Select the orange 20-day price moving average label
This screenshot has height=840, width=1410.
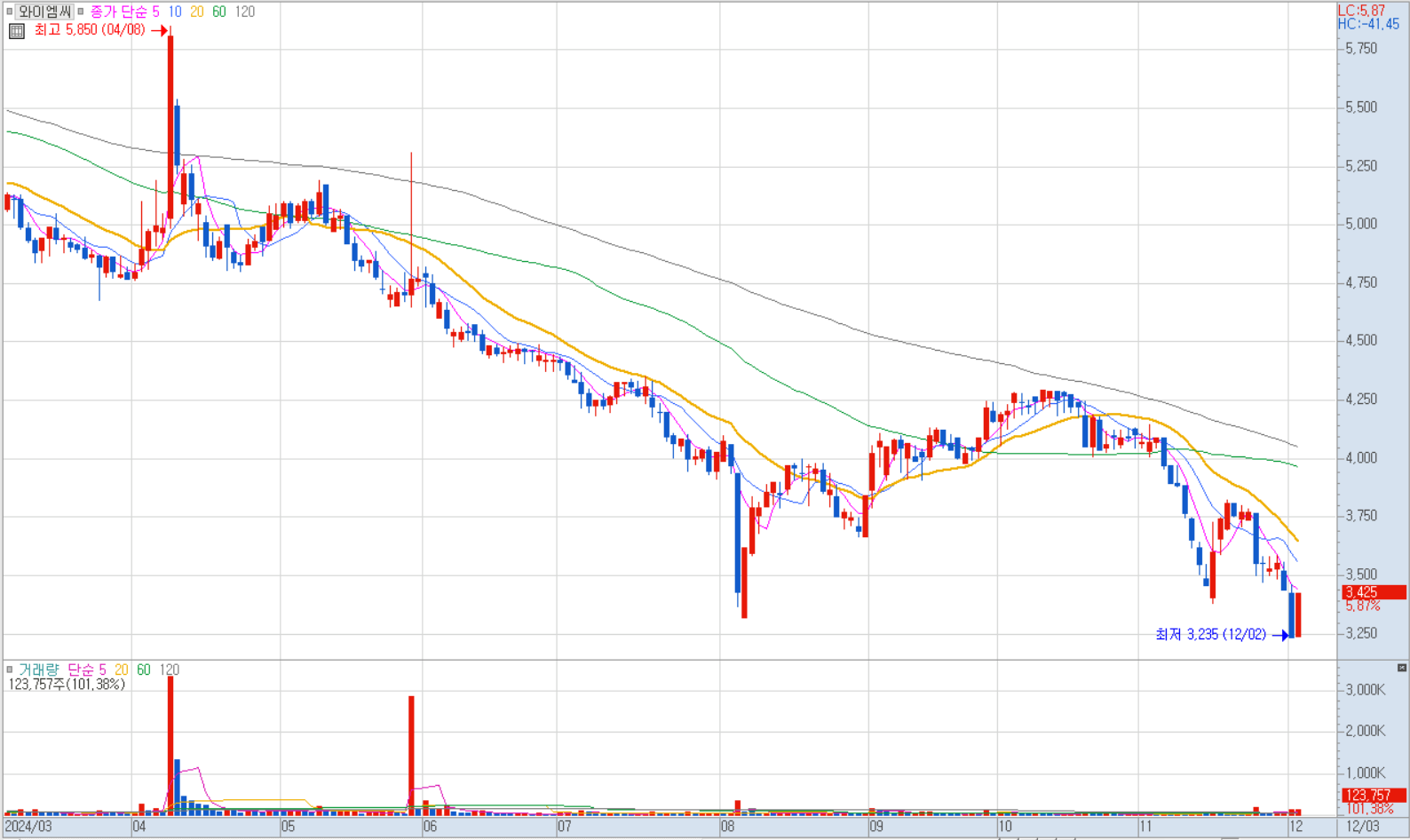point(196,12)
